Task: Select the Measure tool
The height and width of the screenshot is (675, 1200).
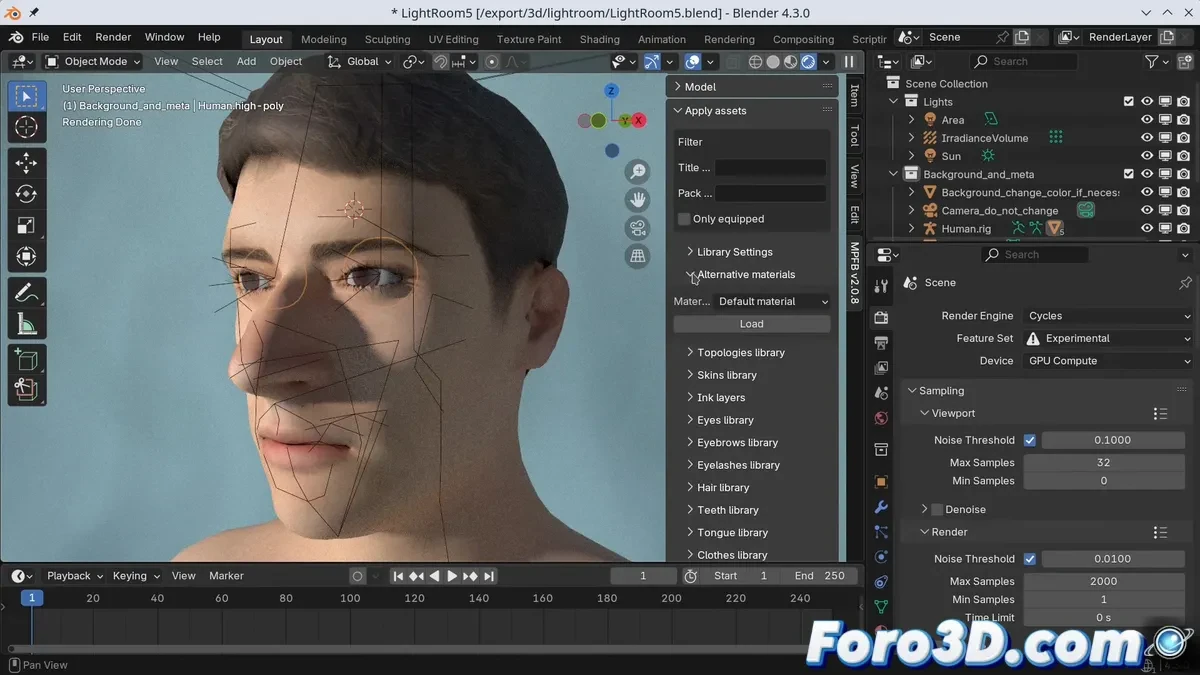Action: pyautogui.click(x=27, y=323)
